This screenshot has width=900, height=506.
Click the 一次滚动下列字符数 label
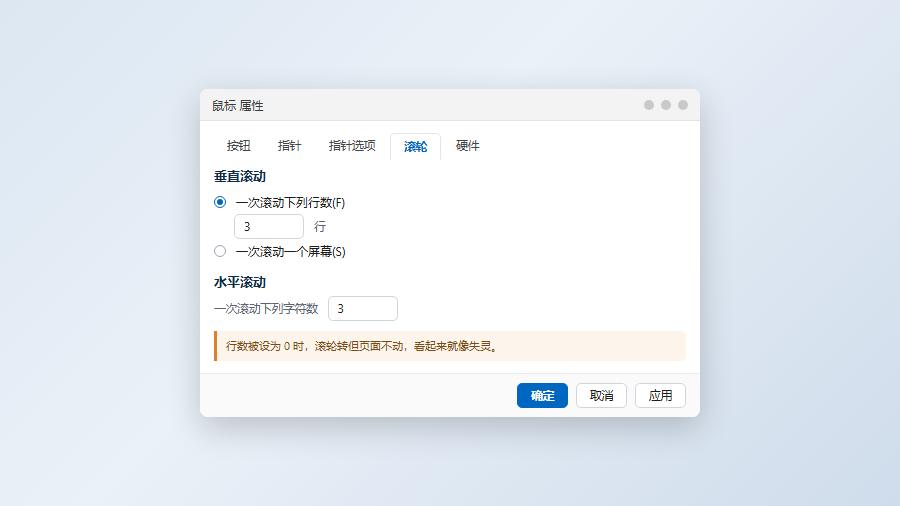click(x=266, y=309)
